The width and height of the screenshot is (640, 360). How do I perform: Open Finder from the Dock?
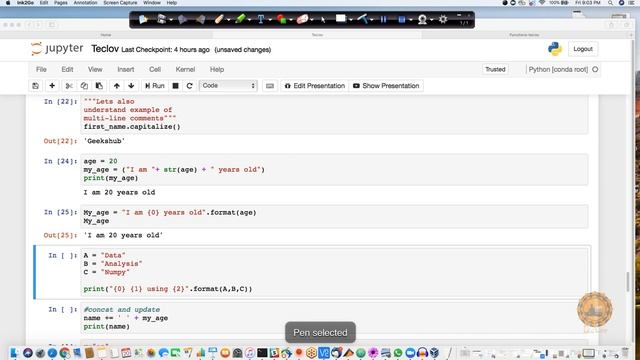(x=14, y=353)
